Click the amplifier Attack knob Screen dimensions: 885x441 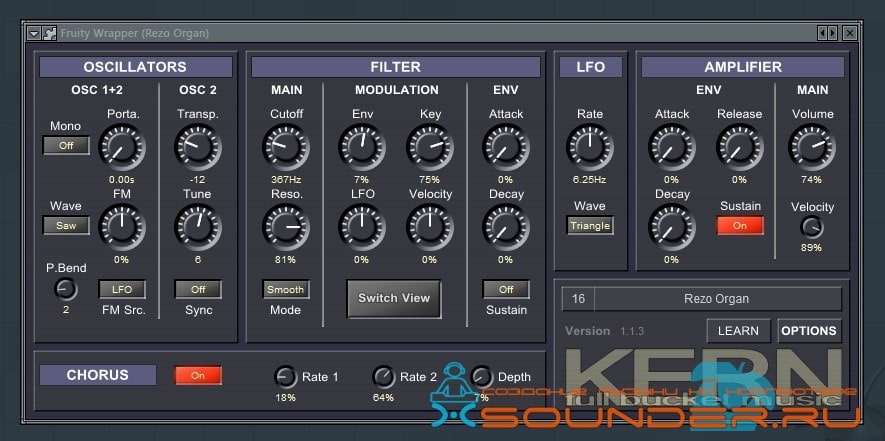[672, 147]
